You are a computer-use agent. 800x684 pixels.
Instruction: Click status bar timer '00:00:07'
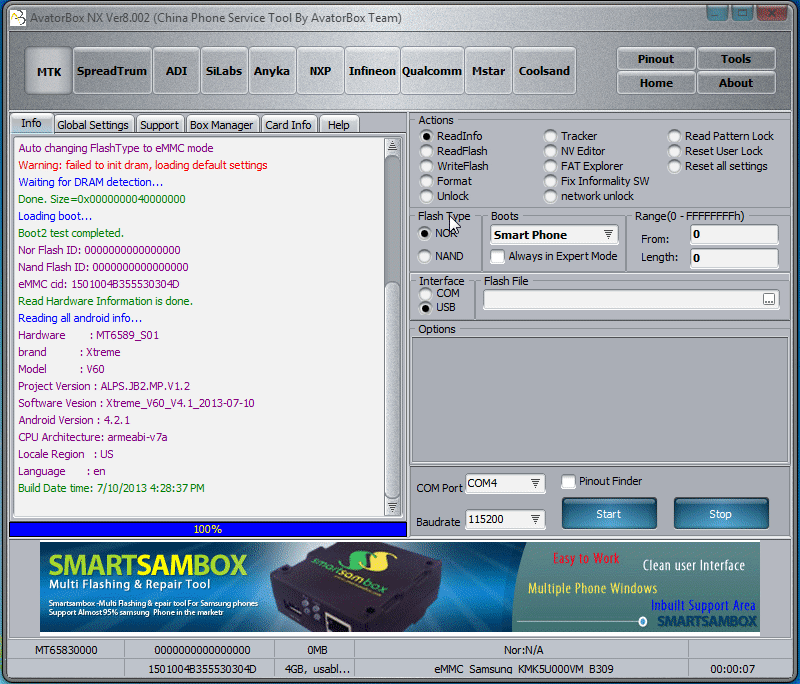pyautogui.click(x=733, y=669)
